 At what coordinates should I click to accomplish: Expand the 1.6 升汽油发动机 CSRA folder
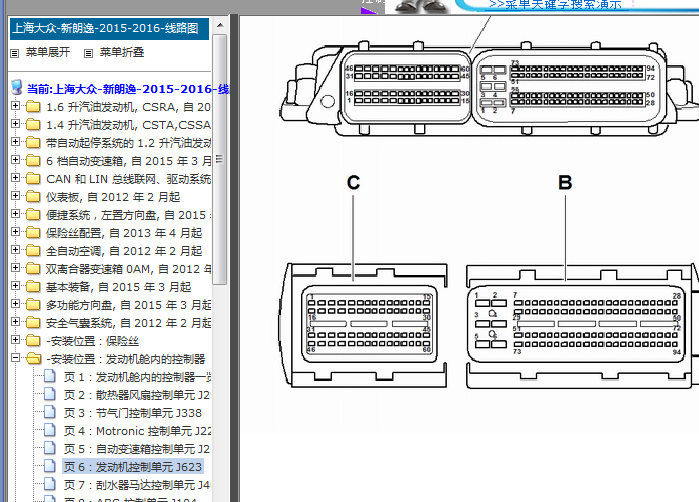click(x=16, y=106)
